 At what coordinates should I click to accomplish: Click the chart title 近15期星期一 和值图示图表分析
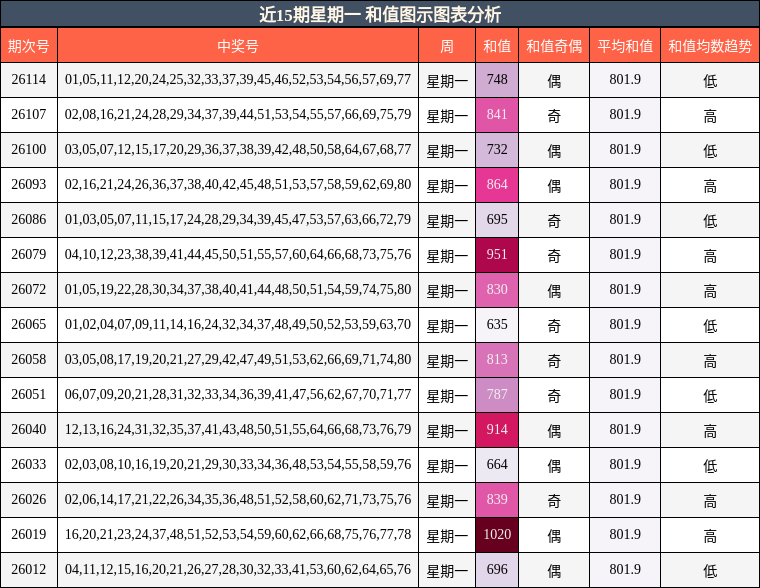pos(380,14)
